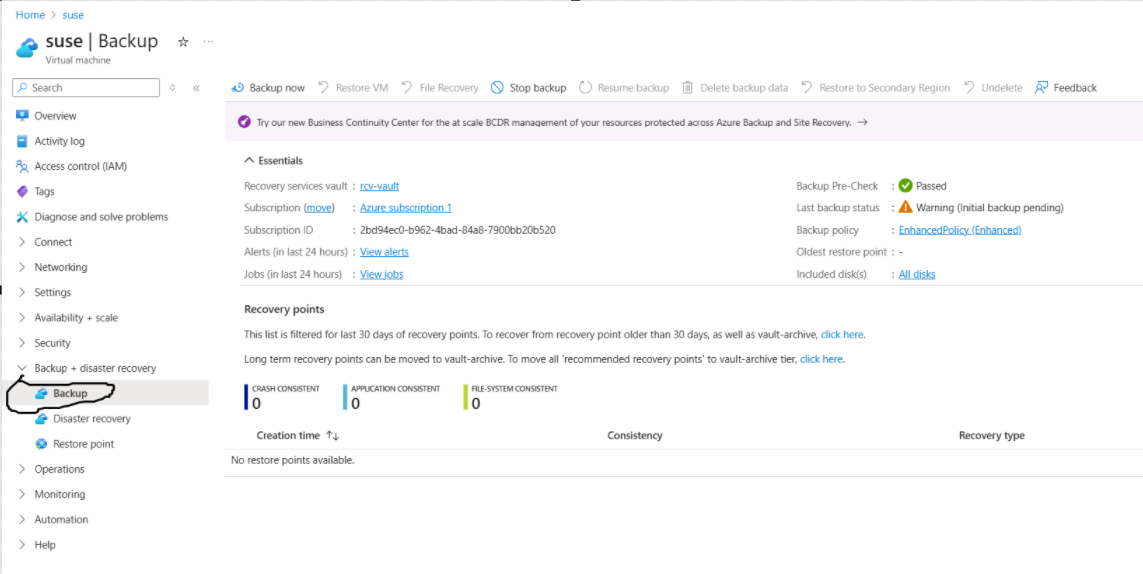Click the Activity log icon
Viewport: 1143px width, 574px height.
(22, 141)
